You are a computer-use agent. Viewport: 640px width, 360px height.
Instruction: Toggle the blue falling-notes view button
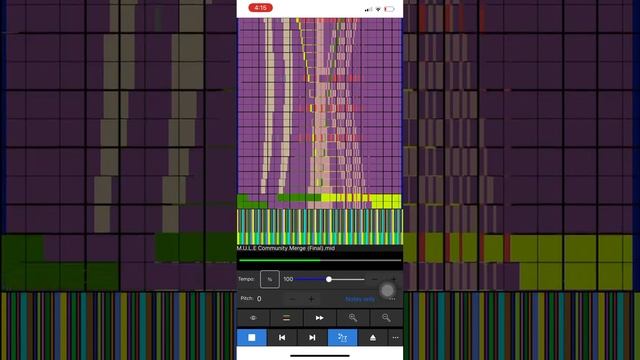[342, 338]
